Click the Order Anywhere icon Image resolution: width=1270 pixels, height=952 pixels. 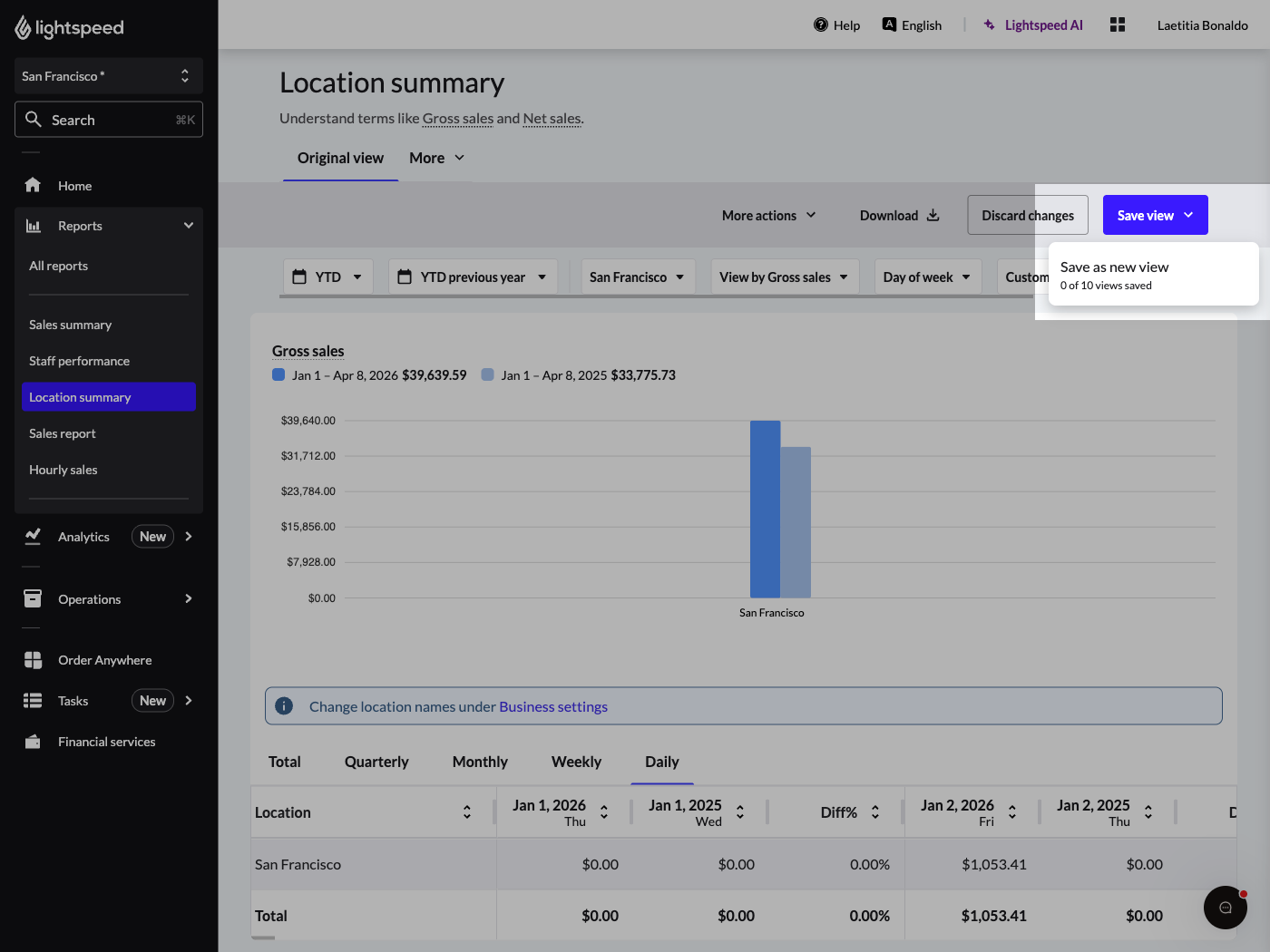(33, 660)
